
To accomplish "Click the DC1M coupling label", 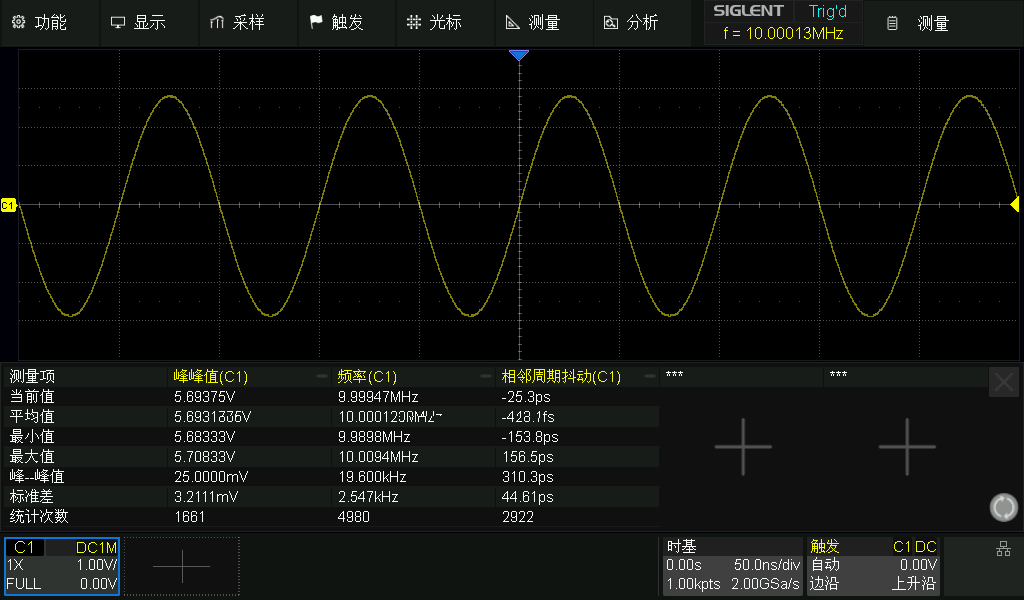I will point(96,547).
